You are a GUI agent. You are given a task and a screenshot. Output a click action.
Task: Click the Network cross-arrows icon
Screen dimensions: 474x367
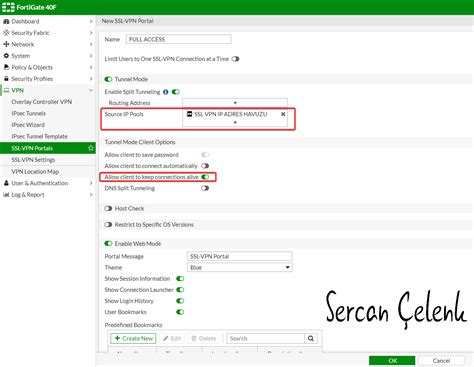[x=6, y=44]
